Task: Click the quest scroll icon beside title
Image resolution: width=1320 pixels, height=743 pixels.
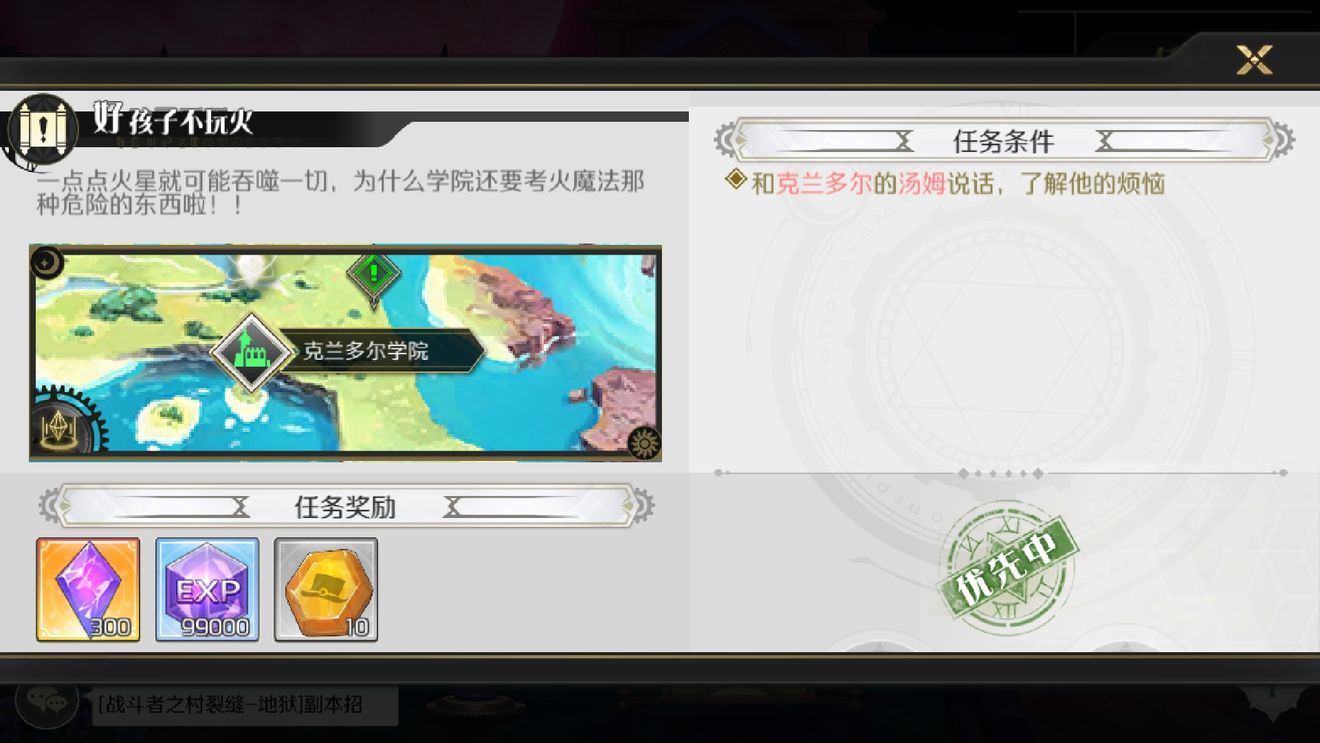Action: (42, 128)
